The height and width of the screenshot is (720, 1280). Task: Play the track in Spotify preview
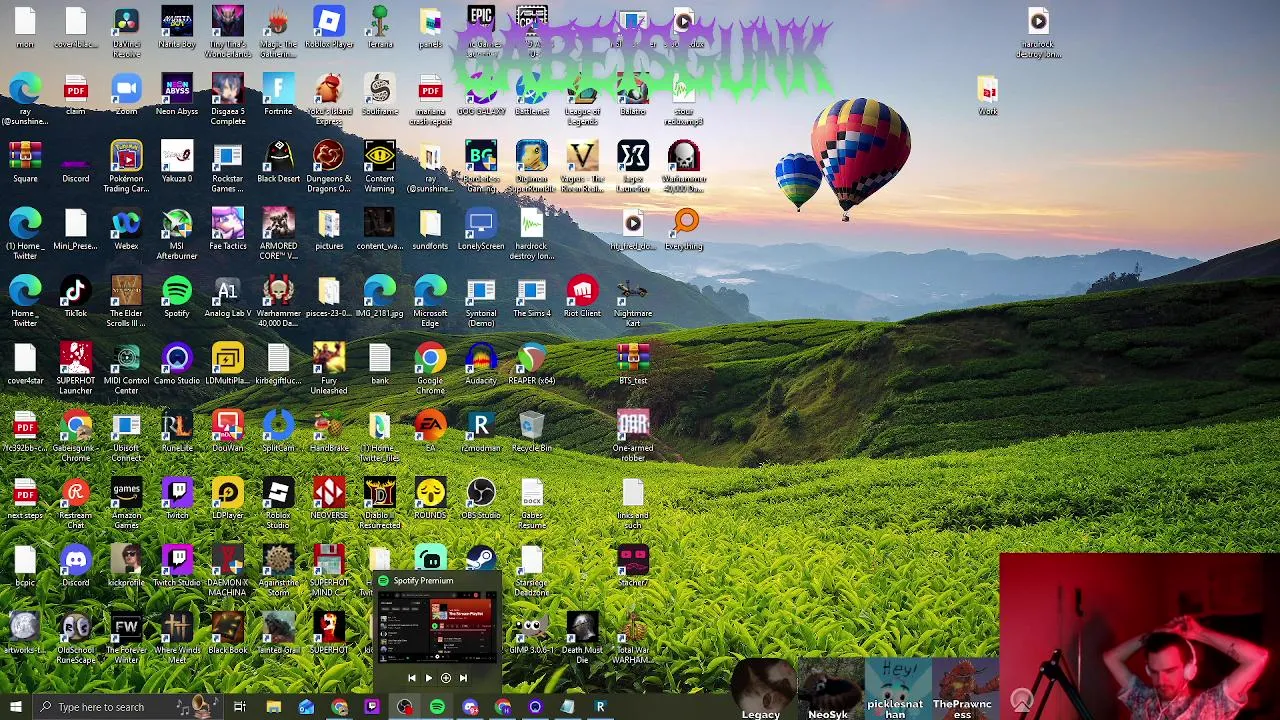(428, 678)
